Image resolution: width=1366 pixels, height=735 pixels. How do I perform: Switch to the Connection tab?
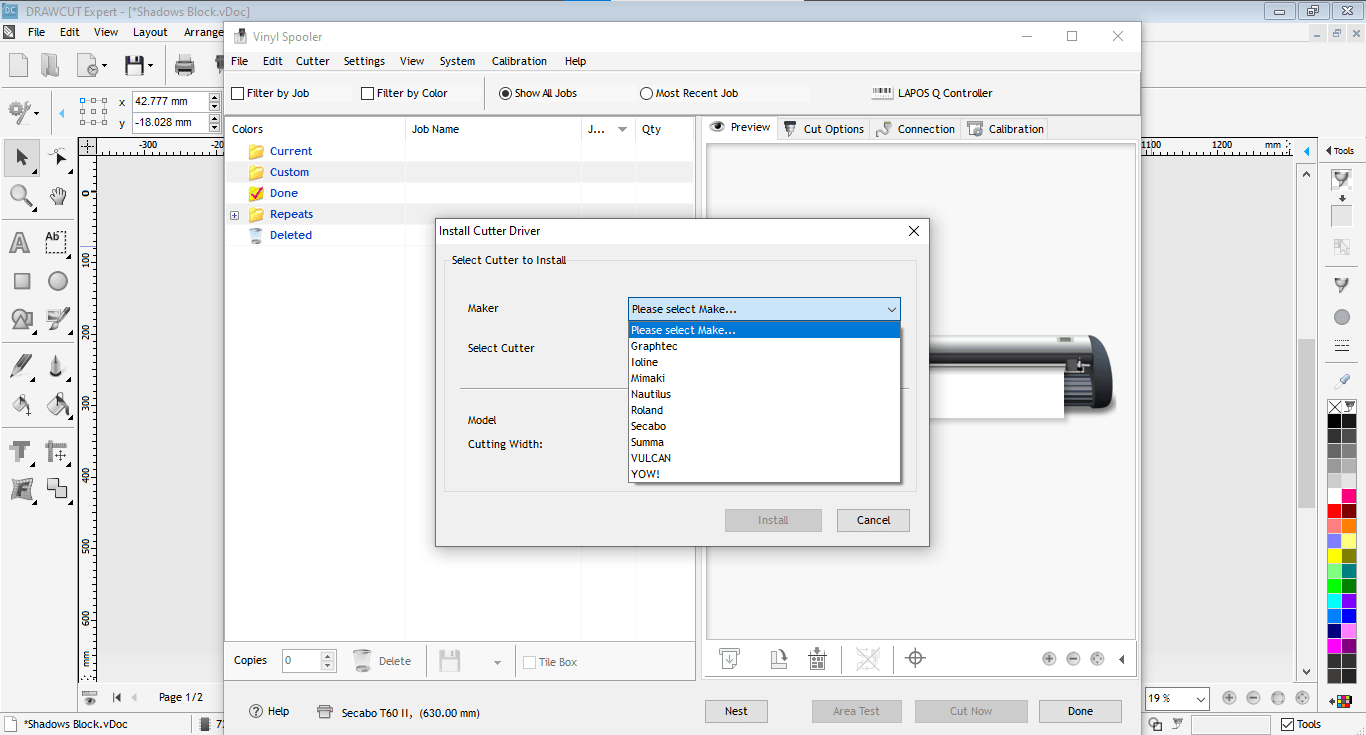(915, 129)
